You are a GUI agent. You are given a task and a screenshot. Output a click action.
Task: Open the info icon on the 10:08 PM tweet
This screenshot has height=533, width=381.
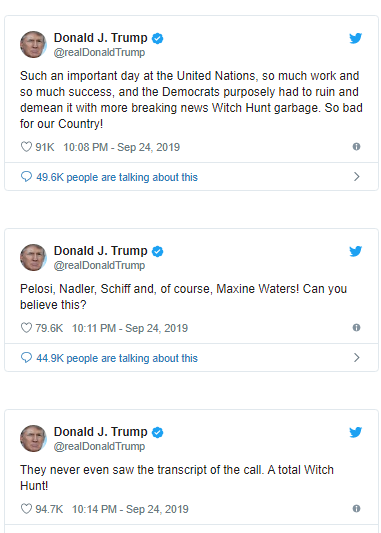pyautogui.click(x=356, y=147)
